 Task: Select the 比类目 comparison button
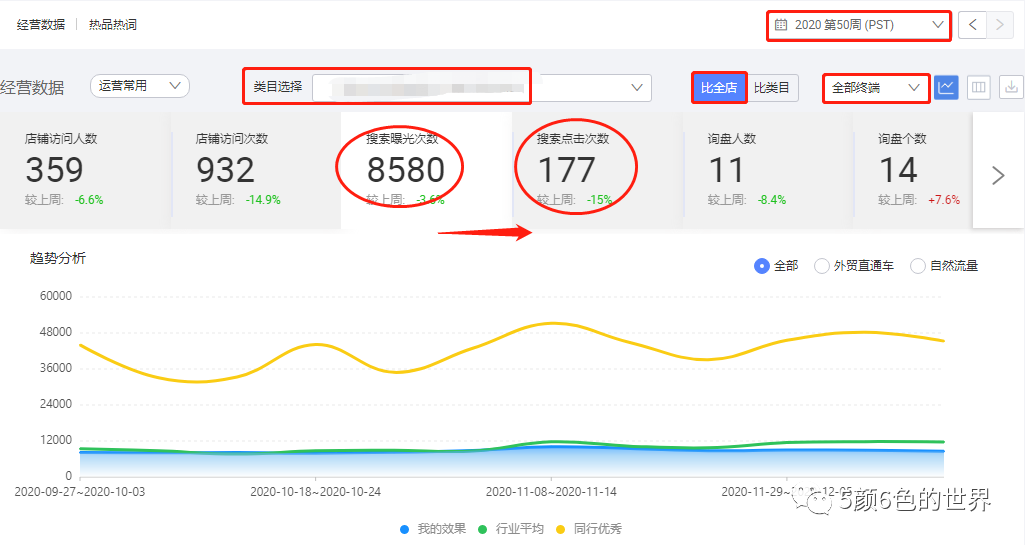point(772,88)
